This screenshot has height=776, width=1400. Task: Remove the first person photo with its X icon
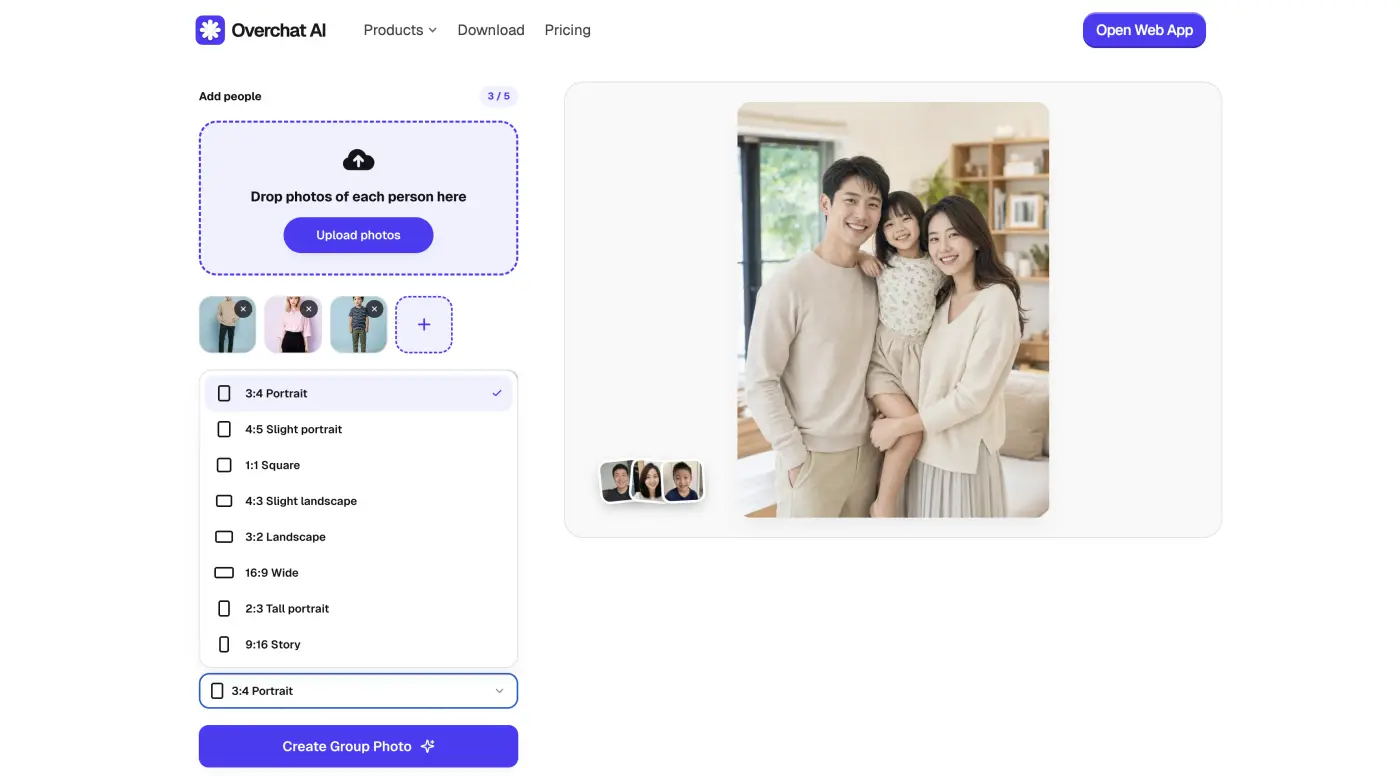pyautogui.click(x=243, y=309)
